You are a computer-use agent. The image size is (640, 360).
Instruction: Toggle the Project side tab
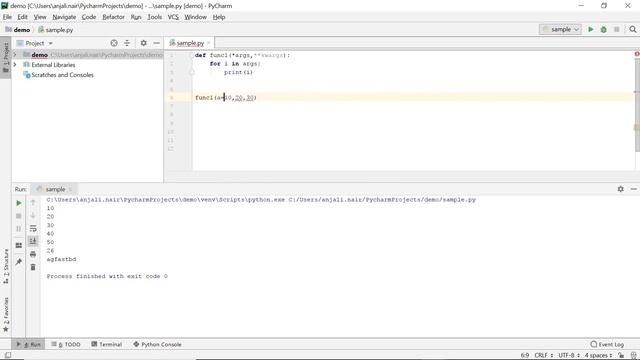[6, 58]
